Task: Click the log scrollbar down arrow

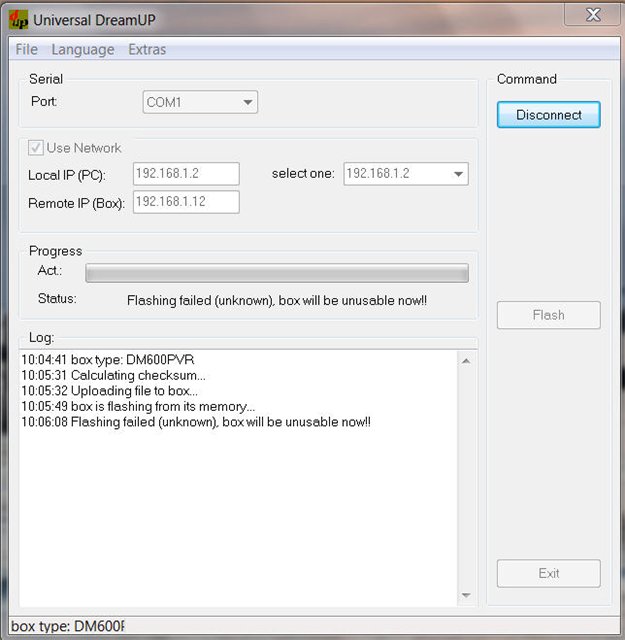Action: tap(466, 595)
